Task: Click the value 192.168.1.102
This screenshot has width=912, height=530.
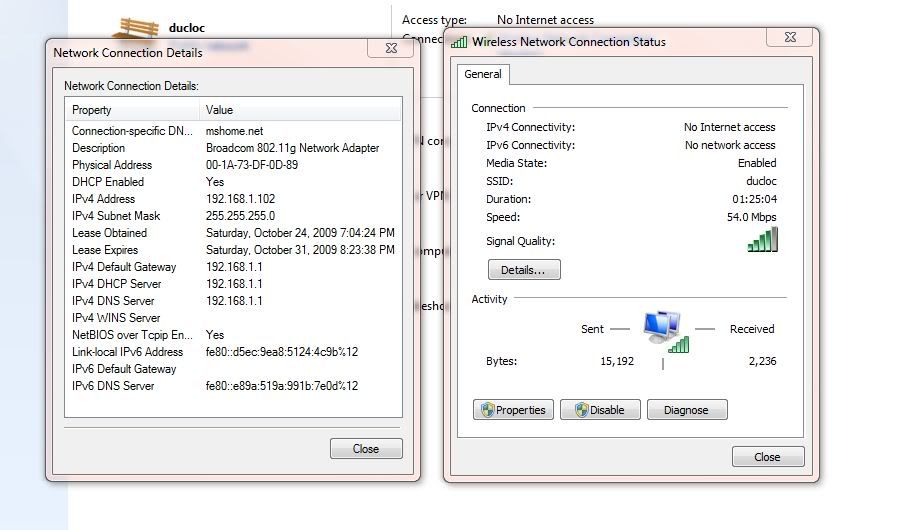Action: 240,199
